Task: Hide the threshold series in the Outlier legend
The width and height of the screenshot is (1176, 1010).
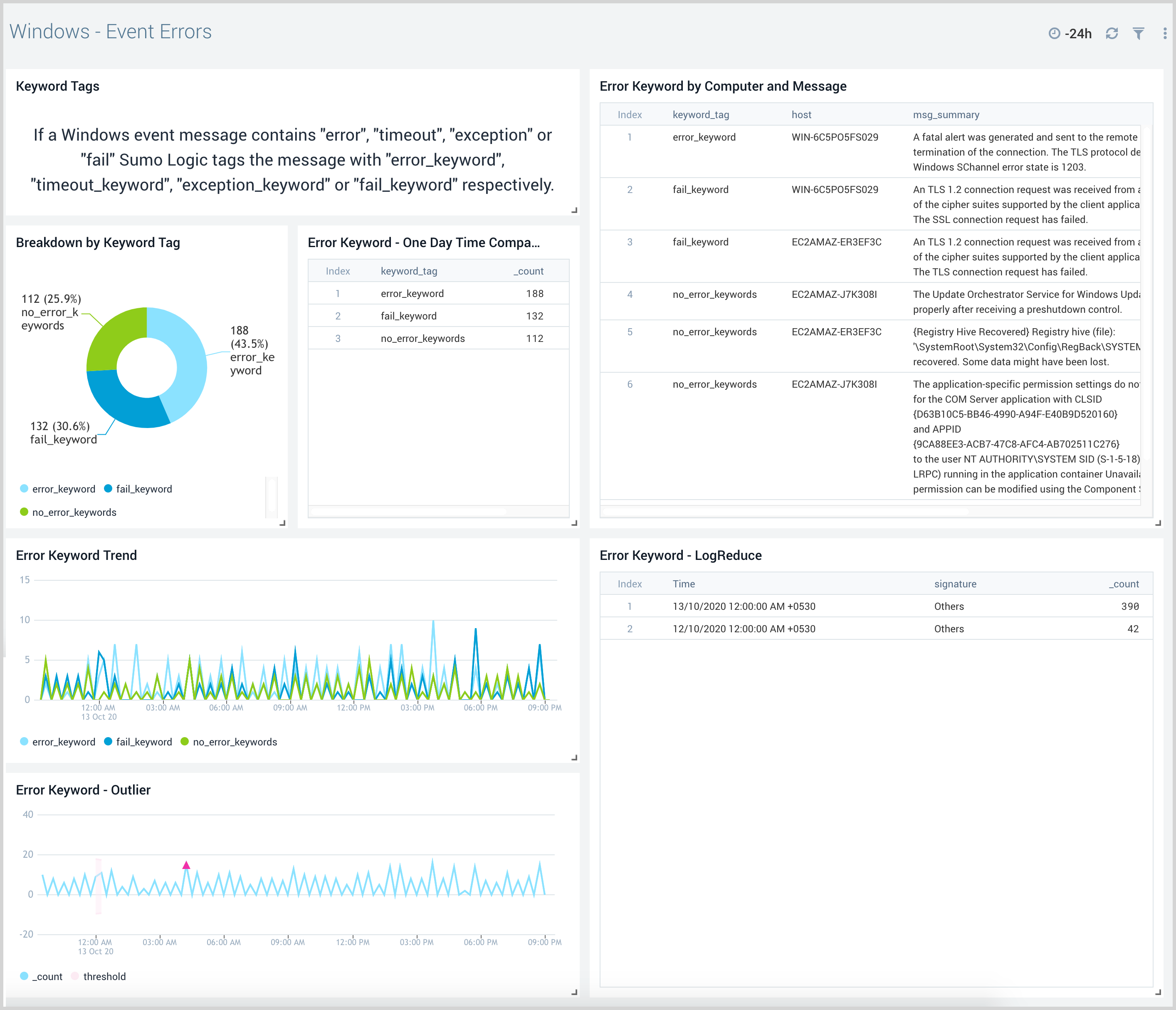Action: click(104, 976)
